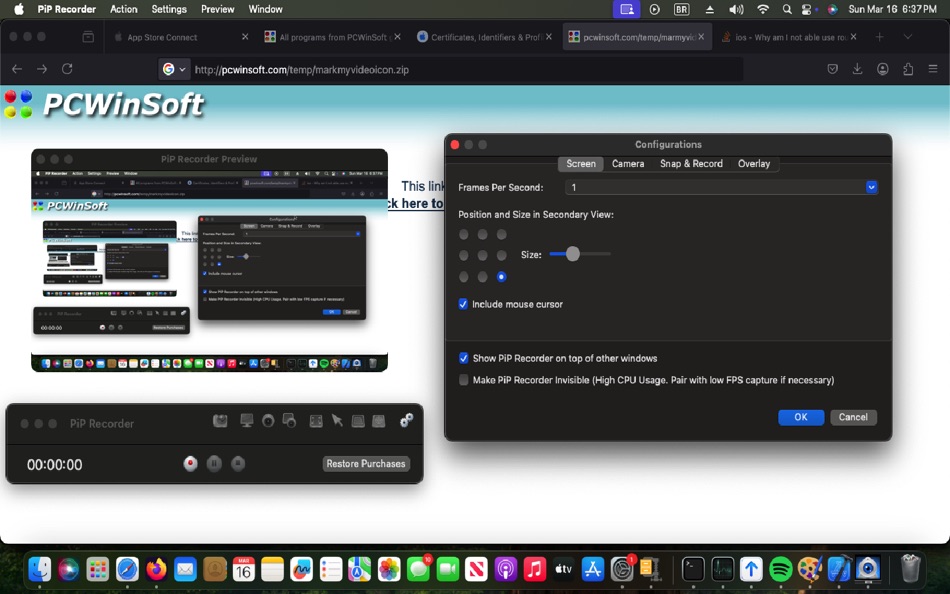Image resolution: width=950 pixels, height=594 pixels.
Task: Open Spotify from the Dock
Action: (x=780, y=569)
